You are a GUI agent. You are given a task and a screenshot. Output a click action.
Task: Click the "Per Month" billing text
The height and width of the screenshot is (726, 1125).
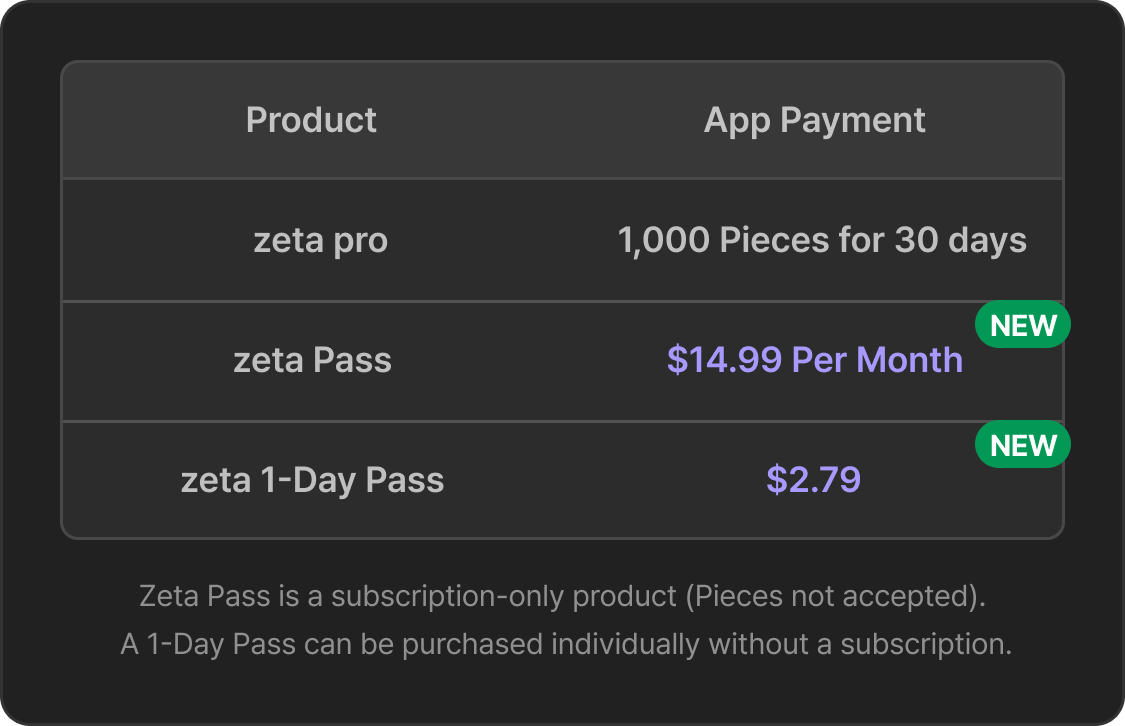pos(877,360)
